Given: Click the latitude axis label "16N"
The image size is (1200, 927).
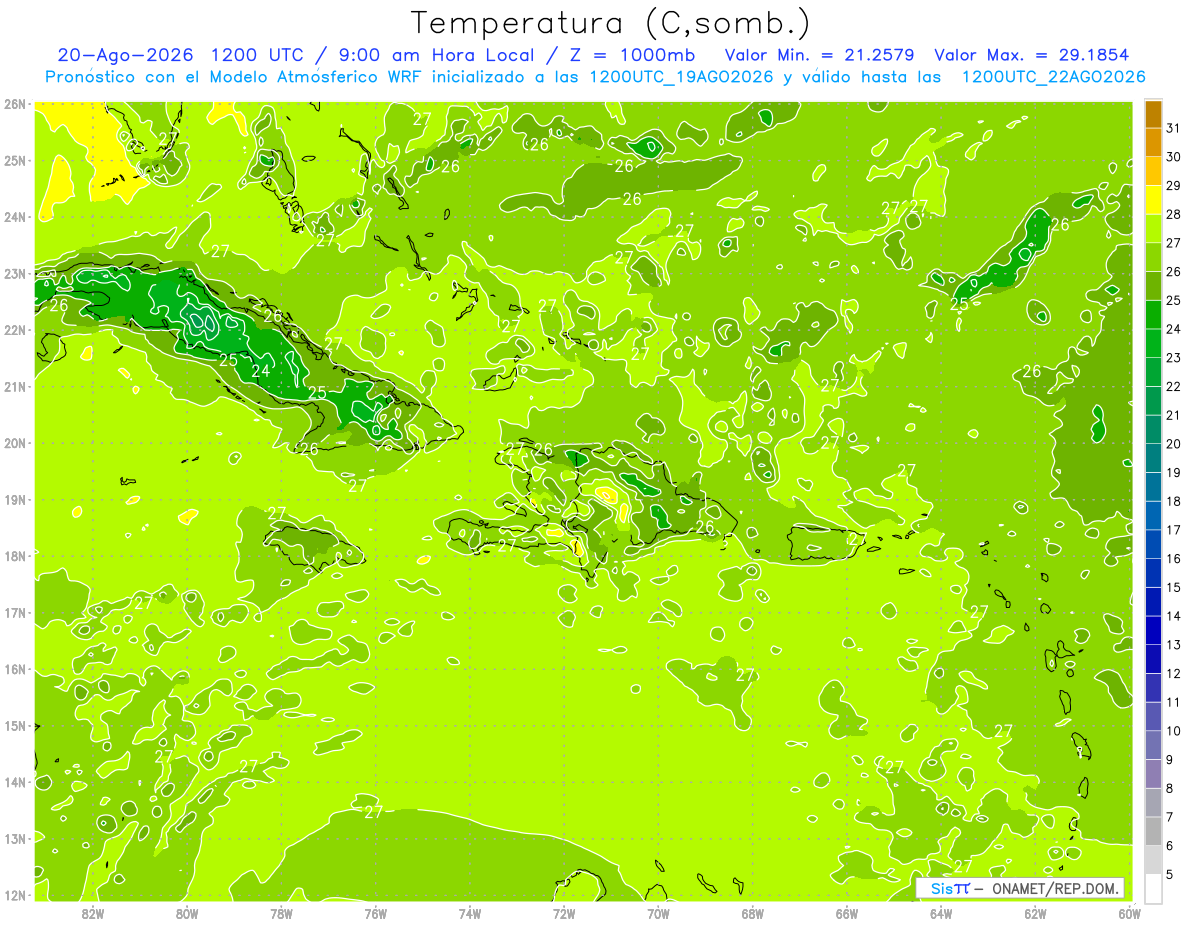Looking at the screenshot, I should pos(14,669).
